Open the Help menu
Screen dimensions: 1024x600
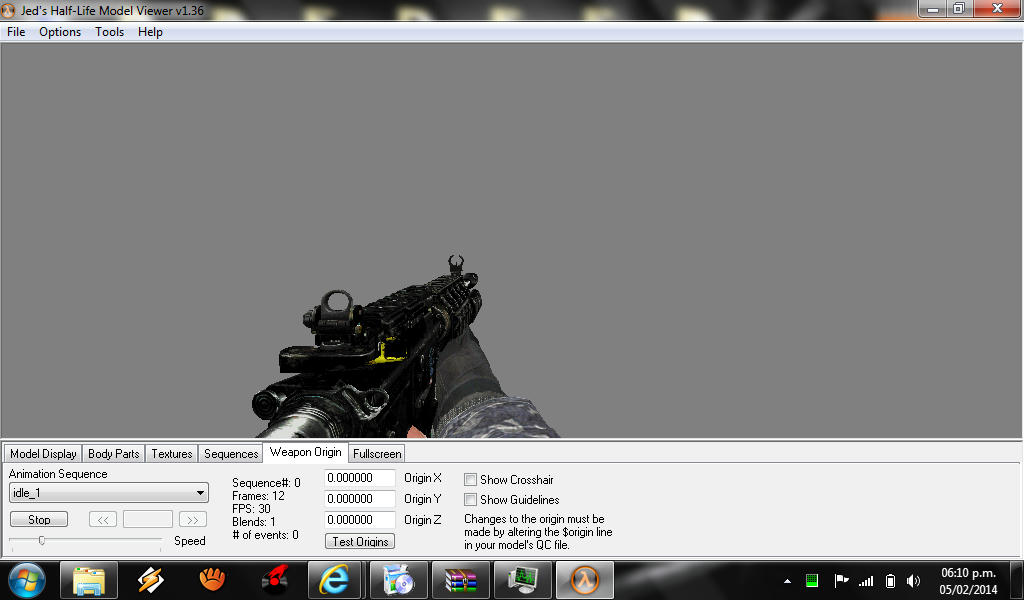click(150, 32)
